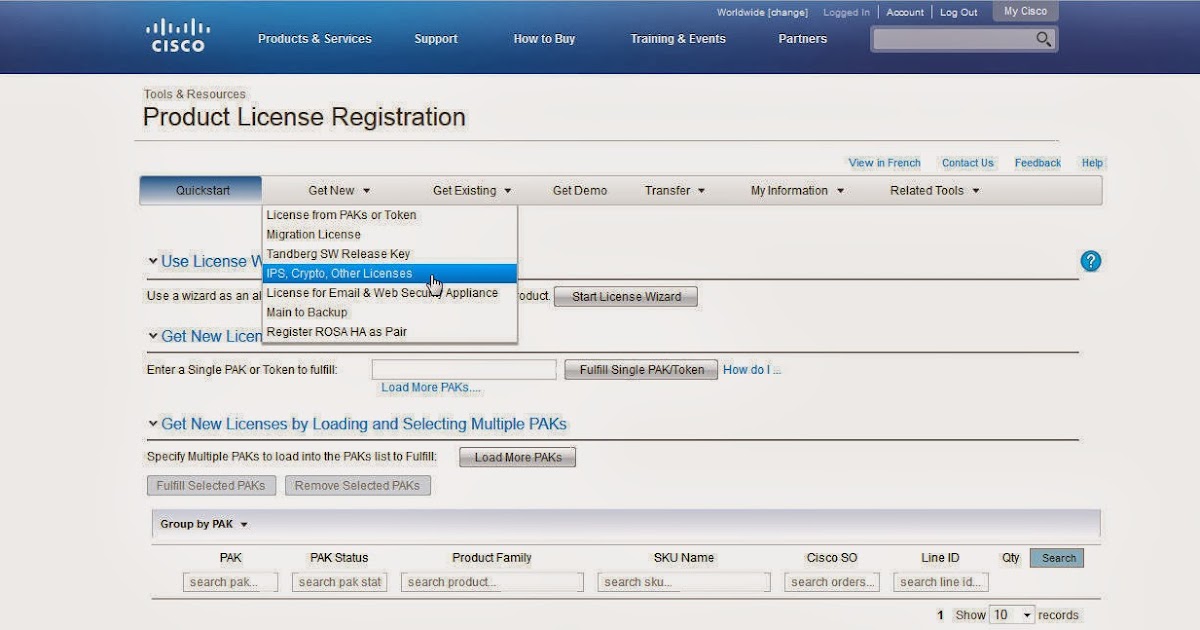Choose License from PAKs or Token
Image resolution: width=1200 pixels, height=630 pixels.
[x=390, y=215]
